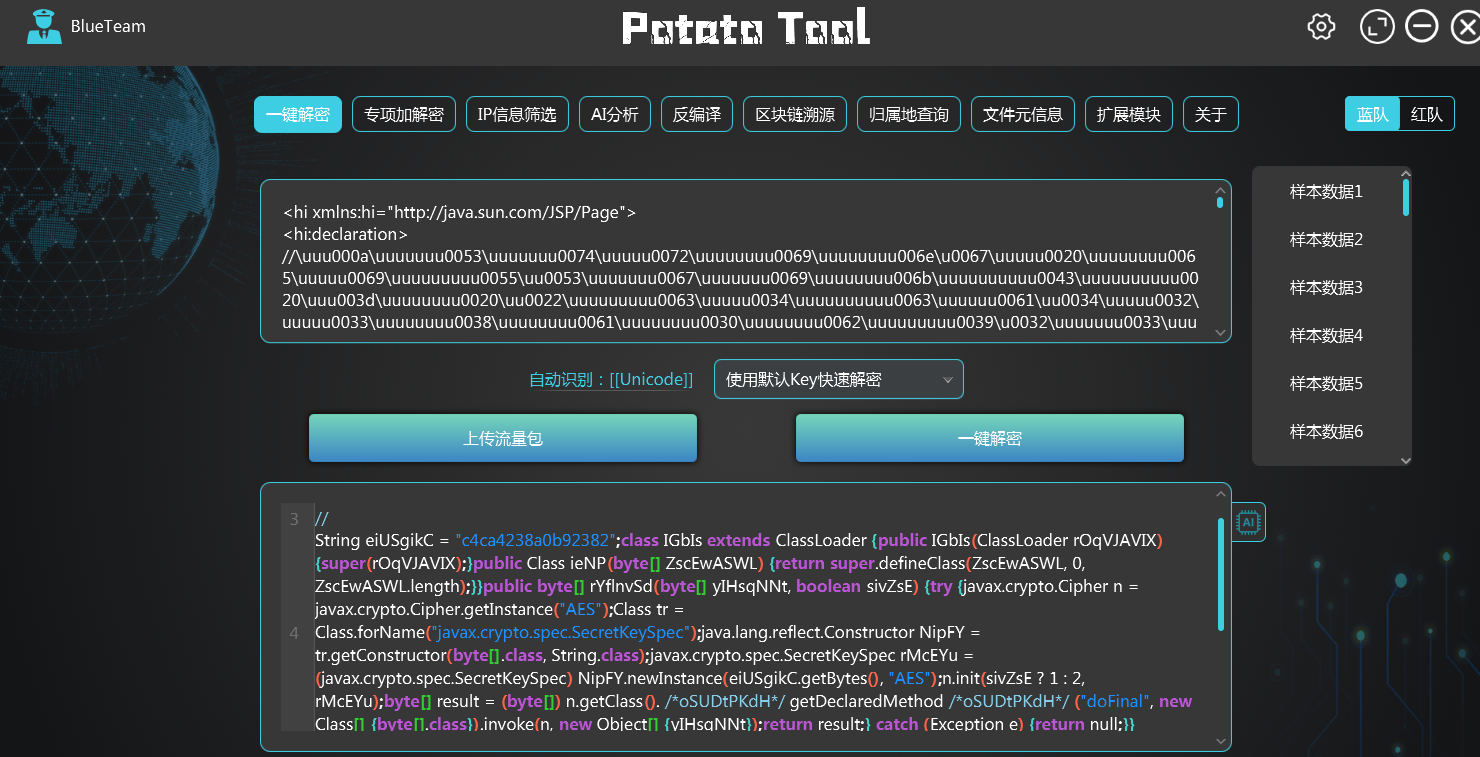Screen dimensions: 1480x757
Task: Click the output area scroll-down arrow
Action: click(1220, 741)
